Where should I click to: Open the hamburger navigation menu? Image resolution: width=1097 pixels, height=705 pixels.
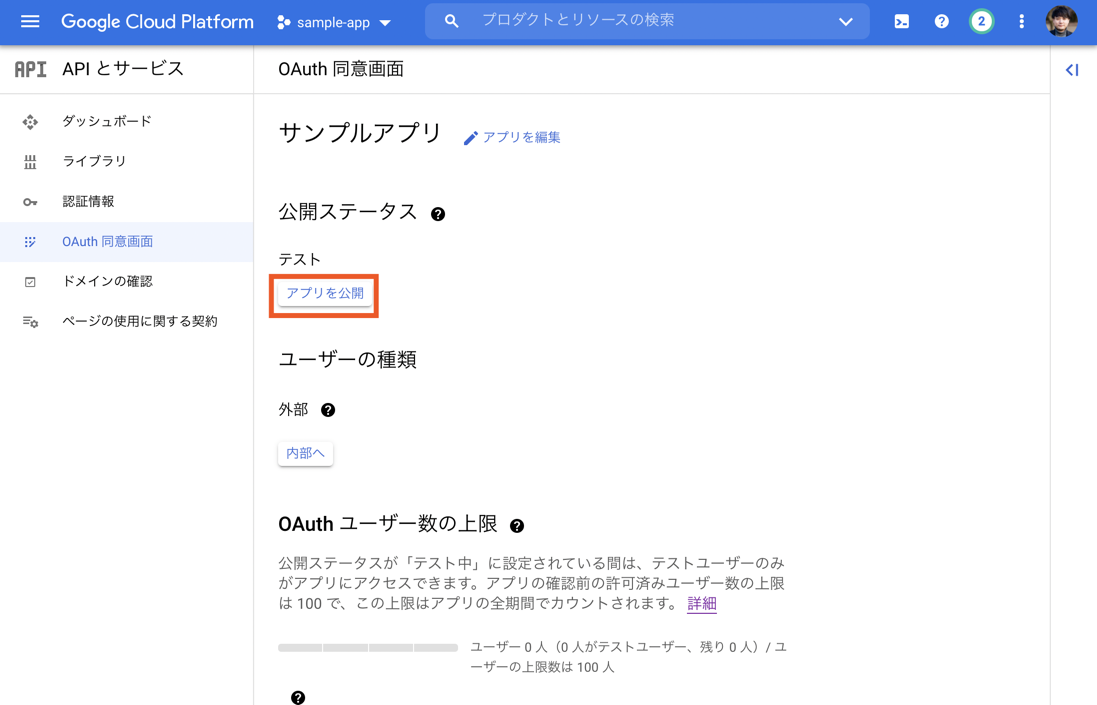[30, 21]
